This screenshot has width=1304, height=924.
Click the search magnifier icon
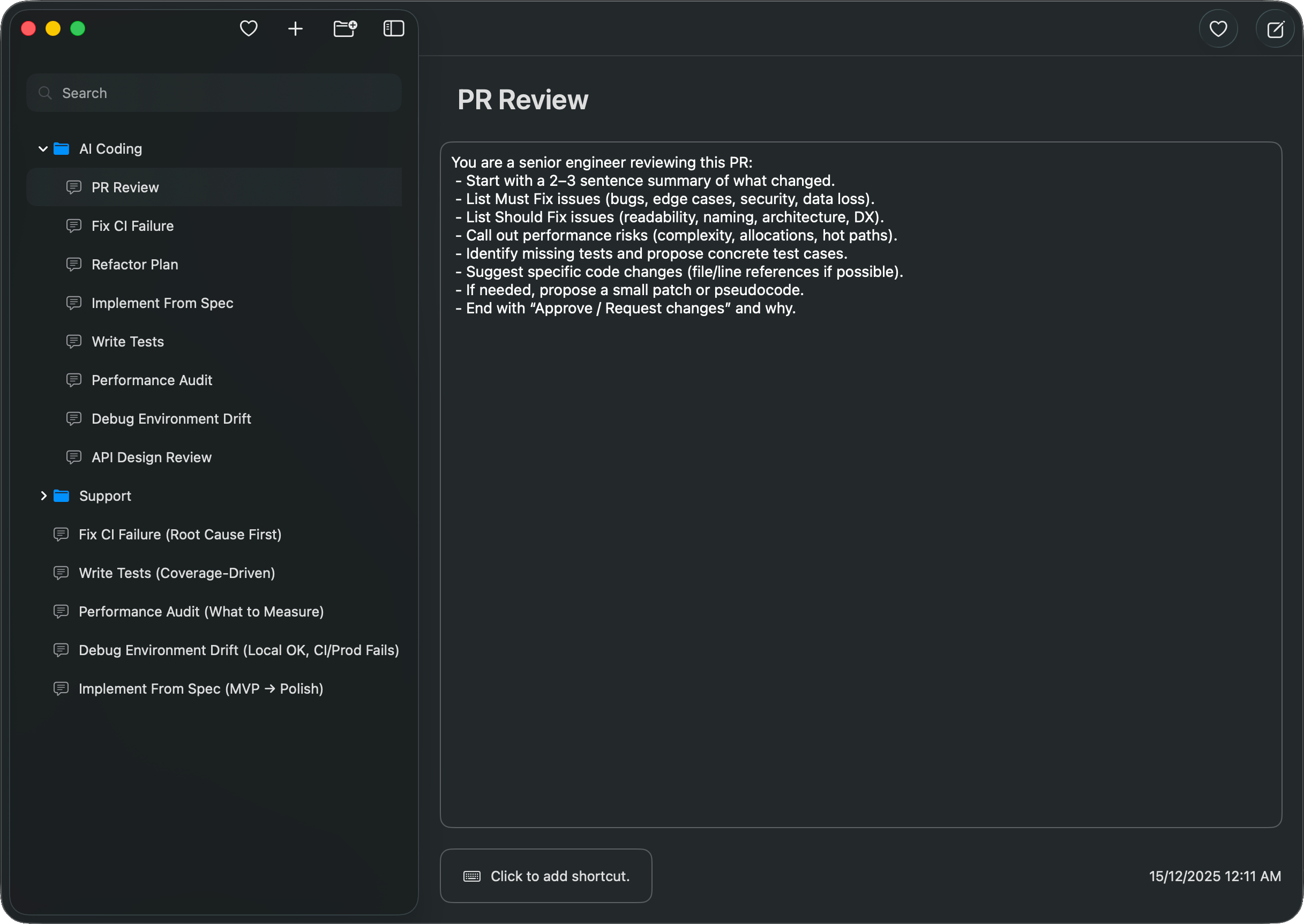click(46, 93)
